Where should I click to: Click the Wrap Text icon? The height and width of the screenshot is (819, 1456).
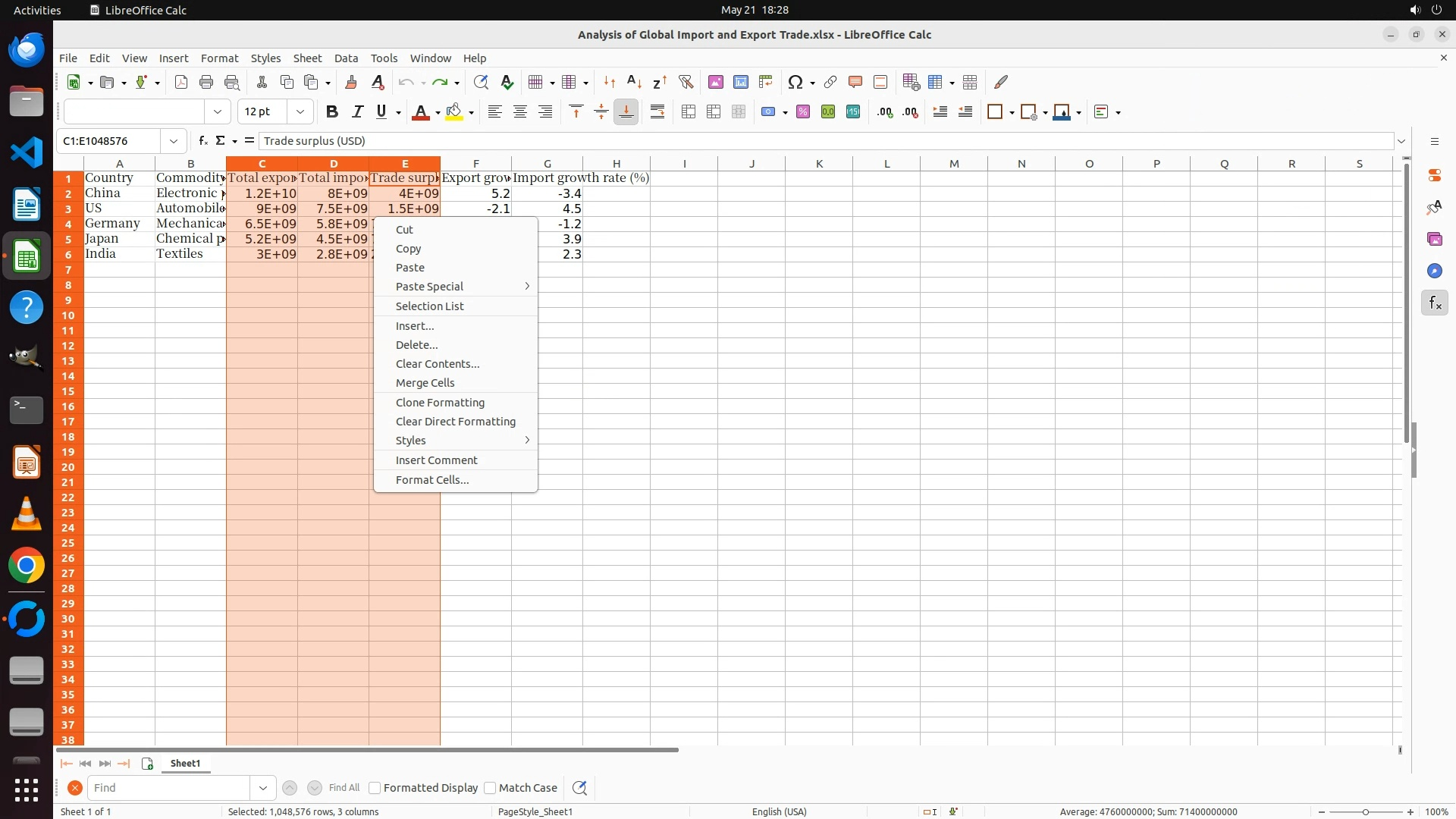(657, 112)
